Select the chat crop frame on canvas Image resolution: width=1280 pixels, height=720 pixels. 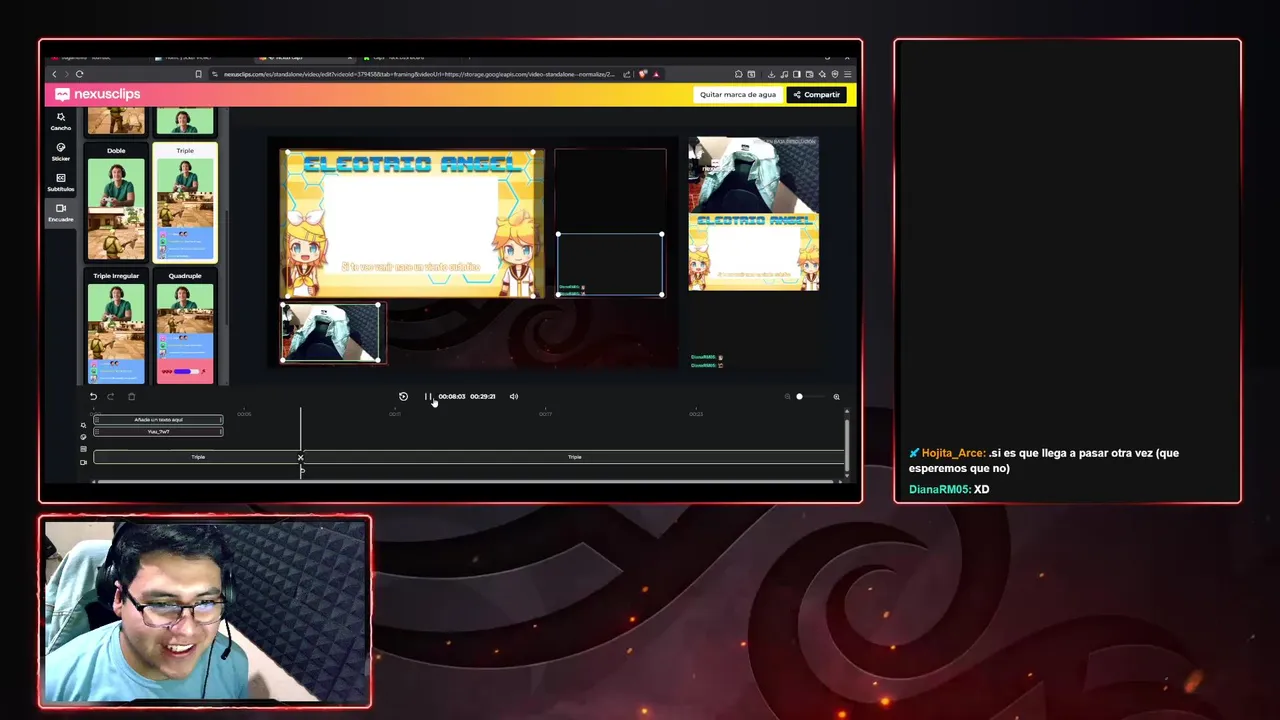tap(610, 264)
